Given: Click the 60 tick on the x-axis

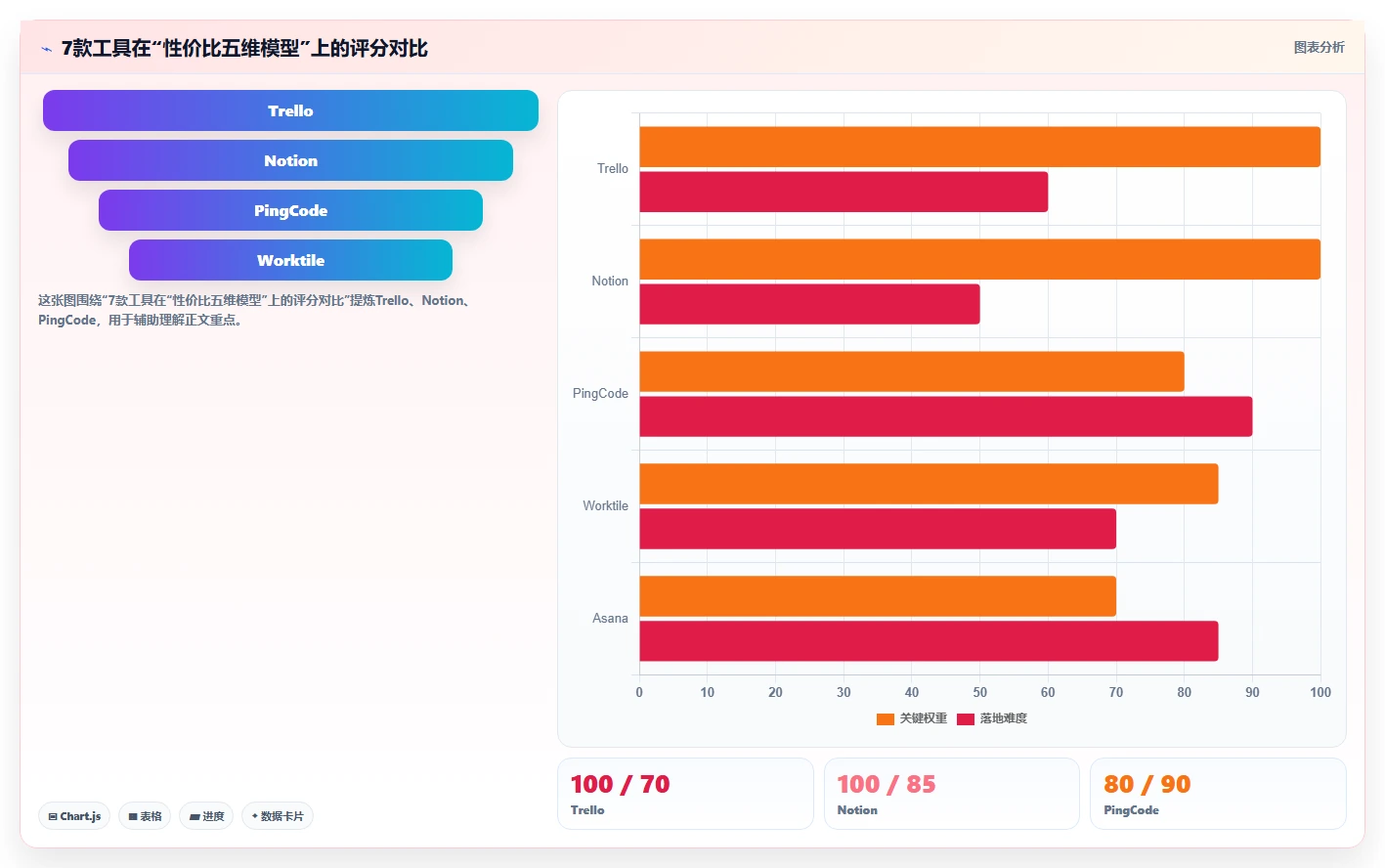Looking at the screenshot, I should tap(1048, 692).
